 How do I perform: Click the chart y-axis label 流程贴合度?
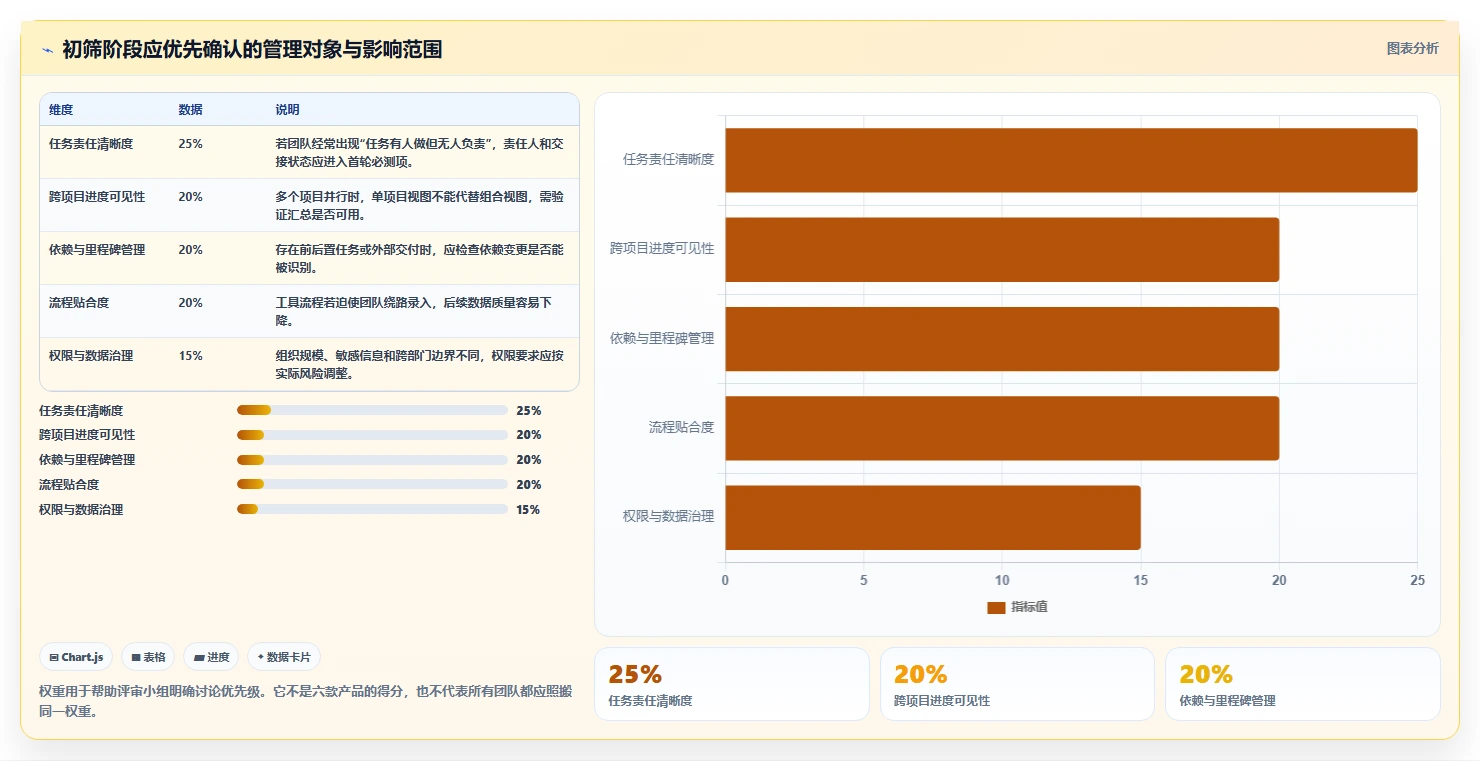681,428
